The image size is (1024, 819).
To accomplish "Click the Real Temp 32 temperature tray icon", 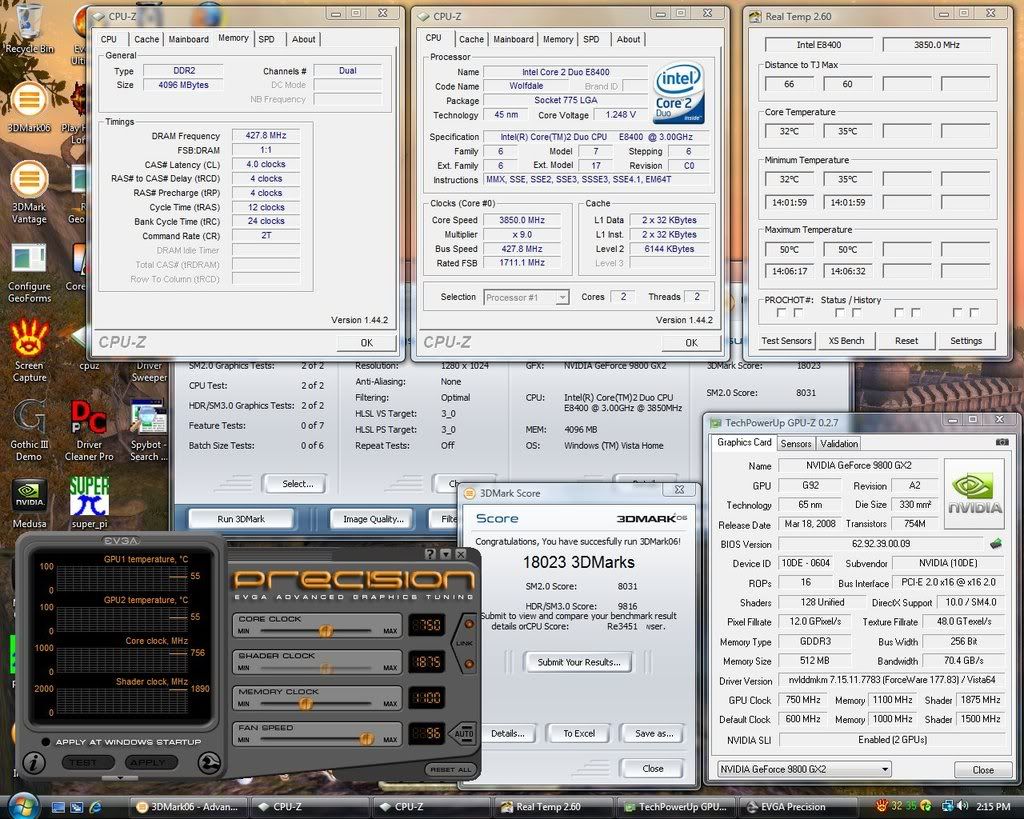I will [897, 807].
